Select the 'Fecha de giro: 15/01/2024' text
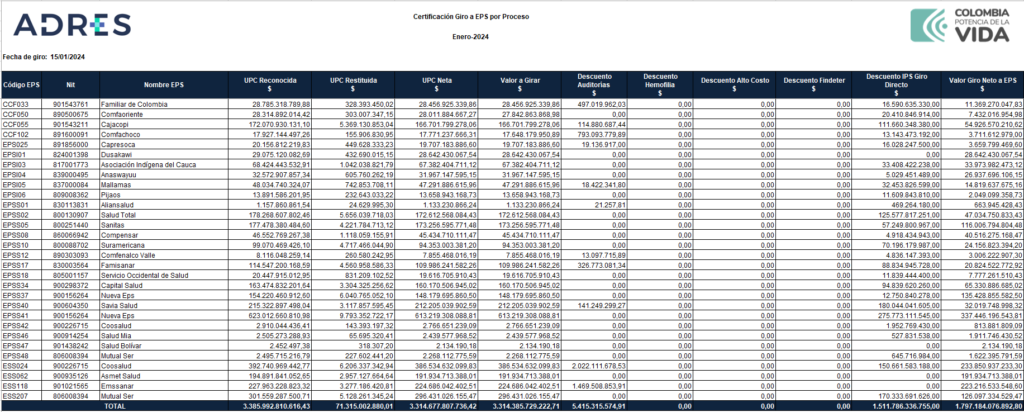This screenshot has height=412, width=1024. click(x=44, y=57)
